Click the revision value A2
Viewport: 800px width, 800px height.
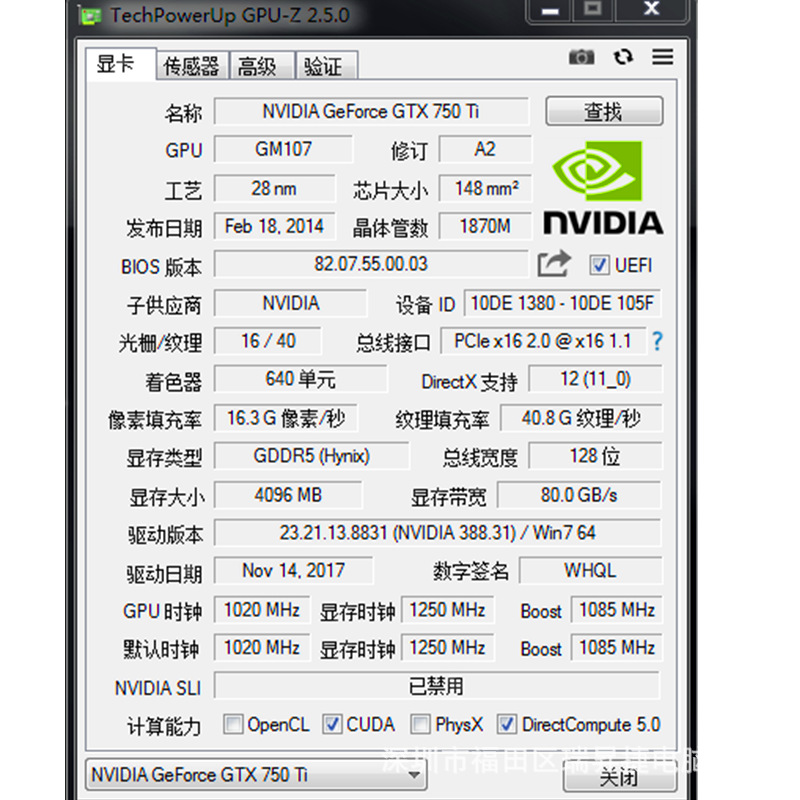point(485,149)
